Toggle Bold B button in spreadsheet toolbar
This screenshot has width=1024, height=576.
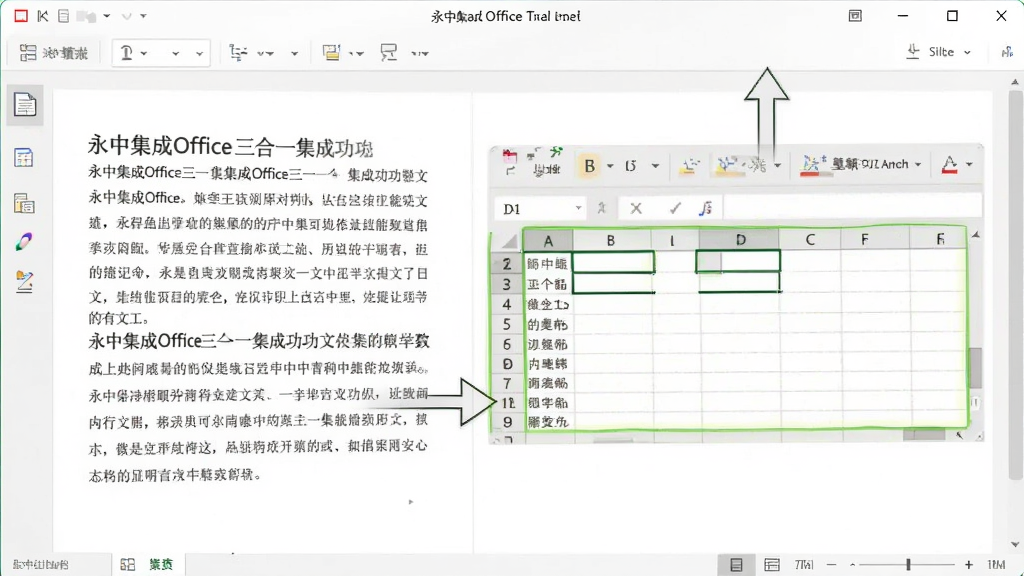coord(589,166)
